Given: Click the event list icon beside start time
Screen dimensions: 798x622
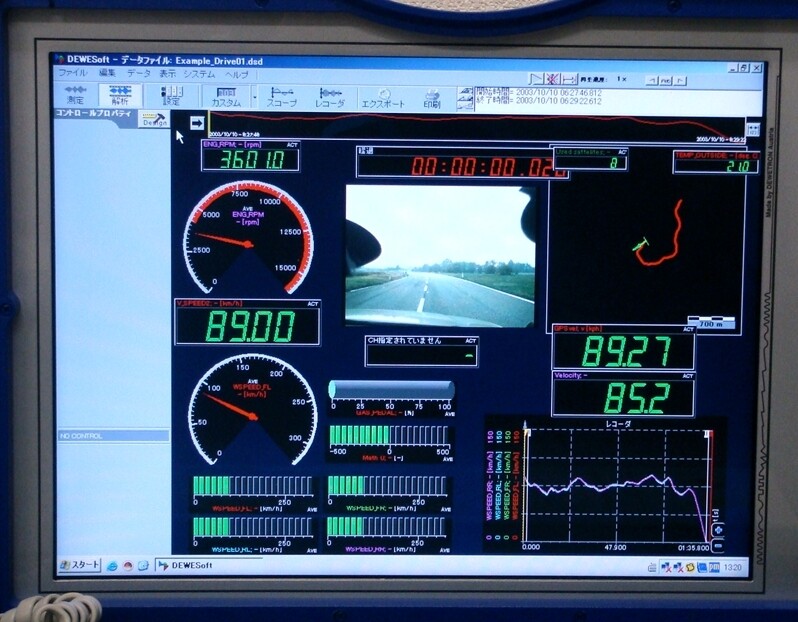Looking at the screenshot, I should click(465, 93).
